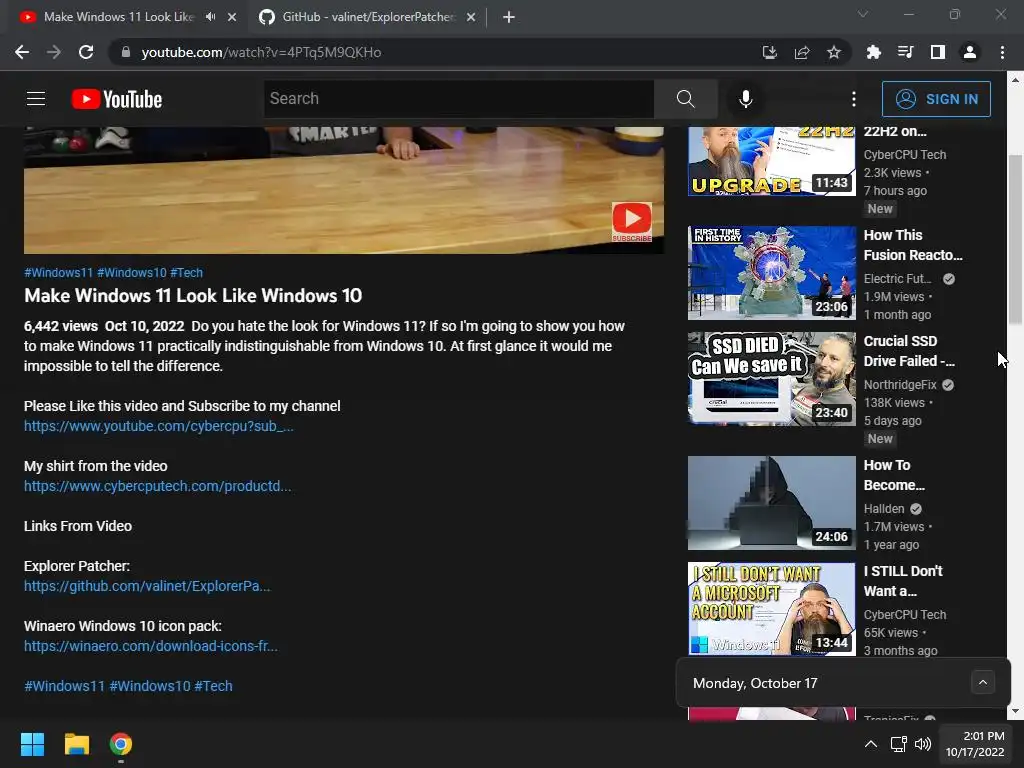
Task: Open Microsoft Account video thumbnail
Action: 771,609
